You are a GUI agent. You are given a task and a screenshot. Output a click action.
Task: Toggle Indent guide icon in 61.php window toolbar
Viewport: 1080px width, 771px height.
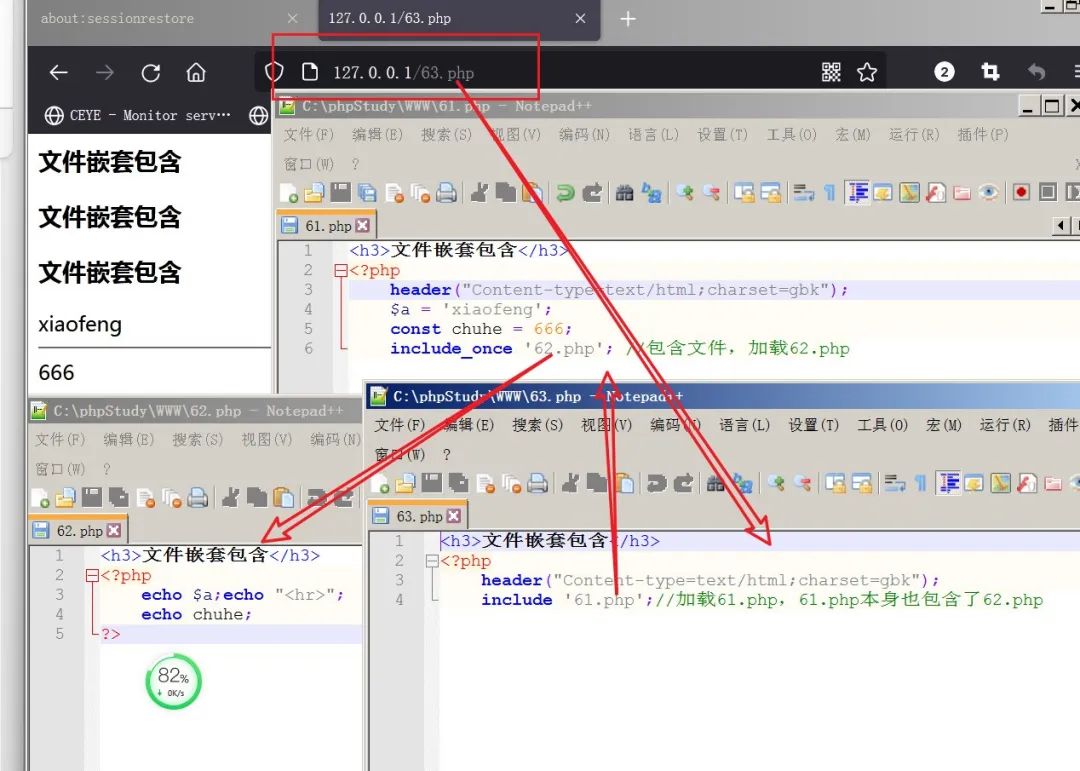pos(858,193)
